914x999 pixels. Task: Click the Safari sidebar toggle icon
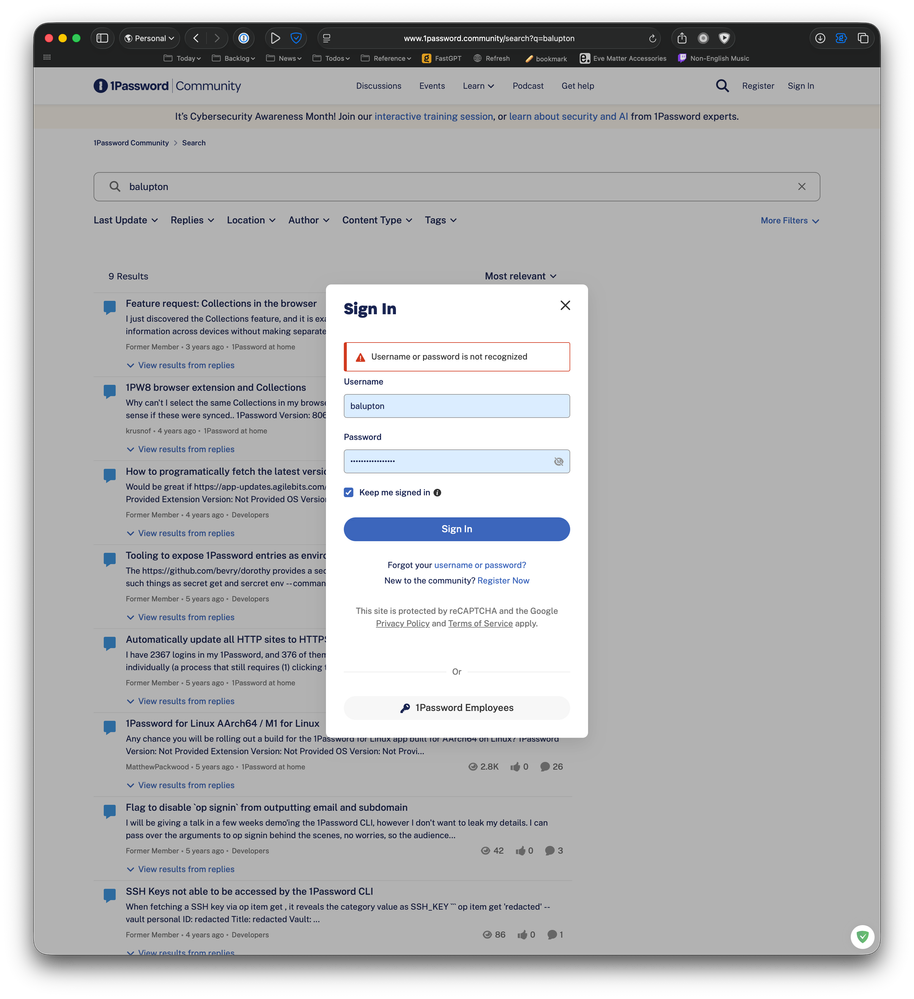[x=102, y=38]
